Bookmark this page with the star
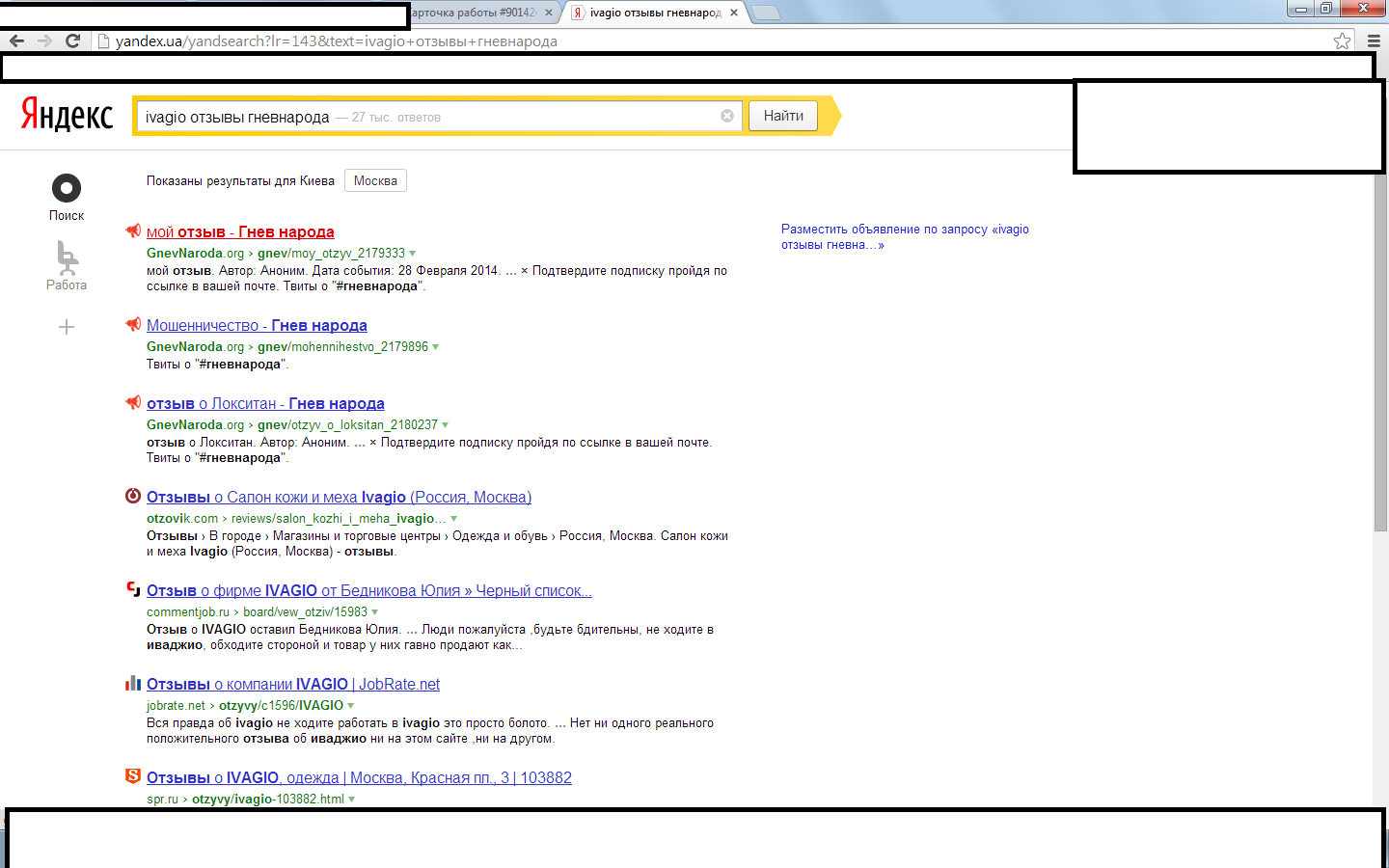Image resolution: width=1389 pixels, height=868 pixels. [1342, 41]
